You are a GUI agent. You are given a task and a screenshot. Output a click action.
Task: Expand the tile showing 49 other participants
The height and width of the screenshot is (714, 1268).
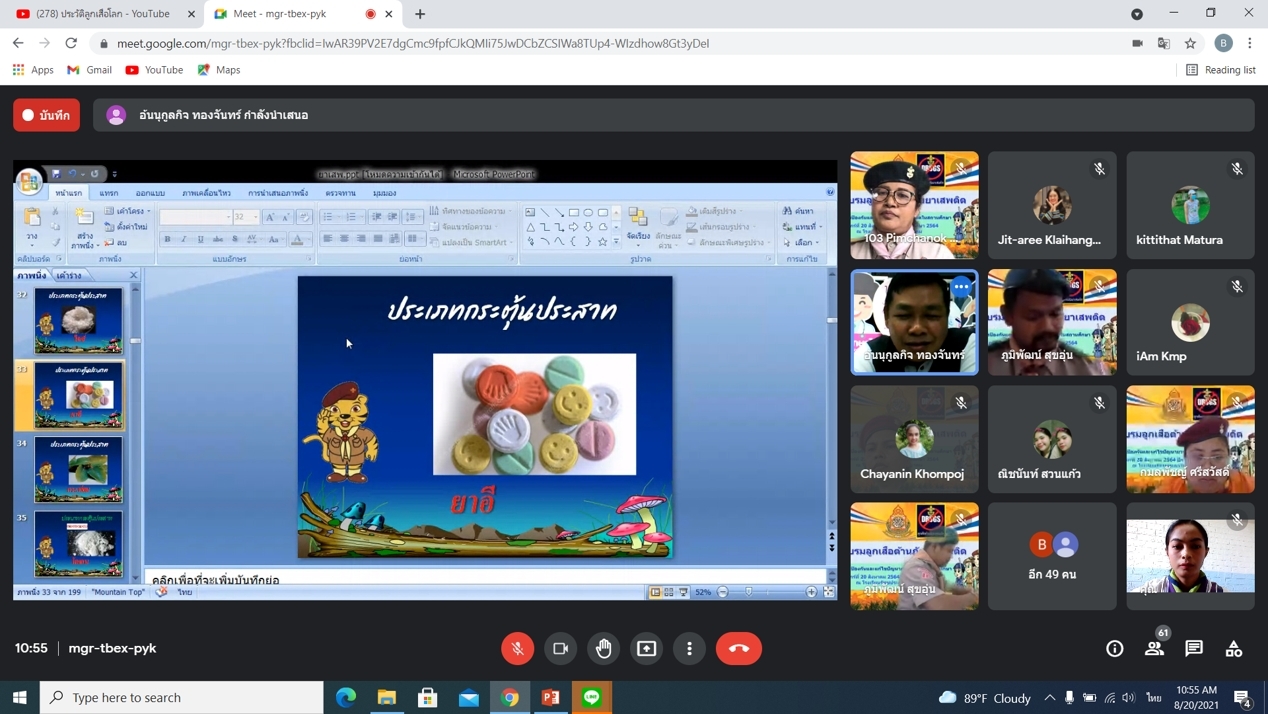[x=1052, y=556]
